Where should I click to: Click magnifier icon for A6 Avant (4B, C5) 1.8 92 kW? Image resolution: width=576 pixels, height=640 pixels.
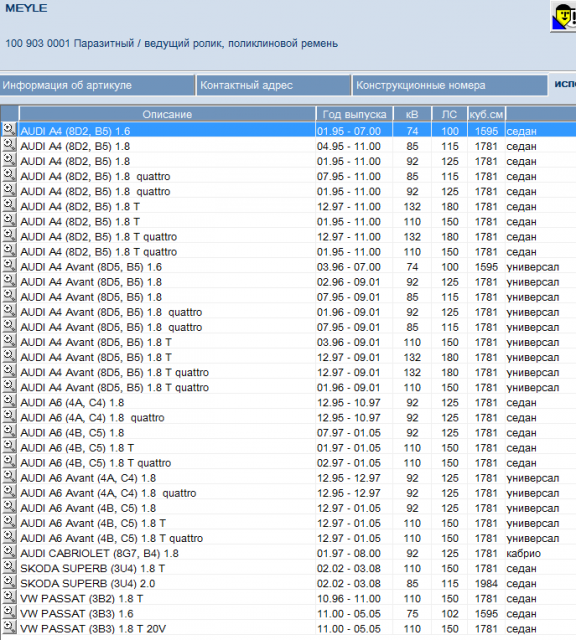point(9,507)
